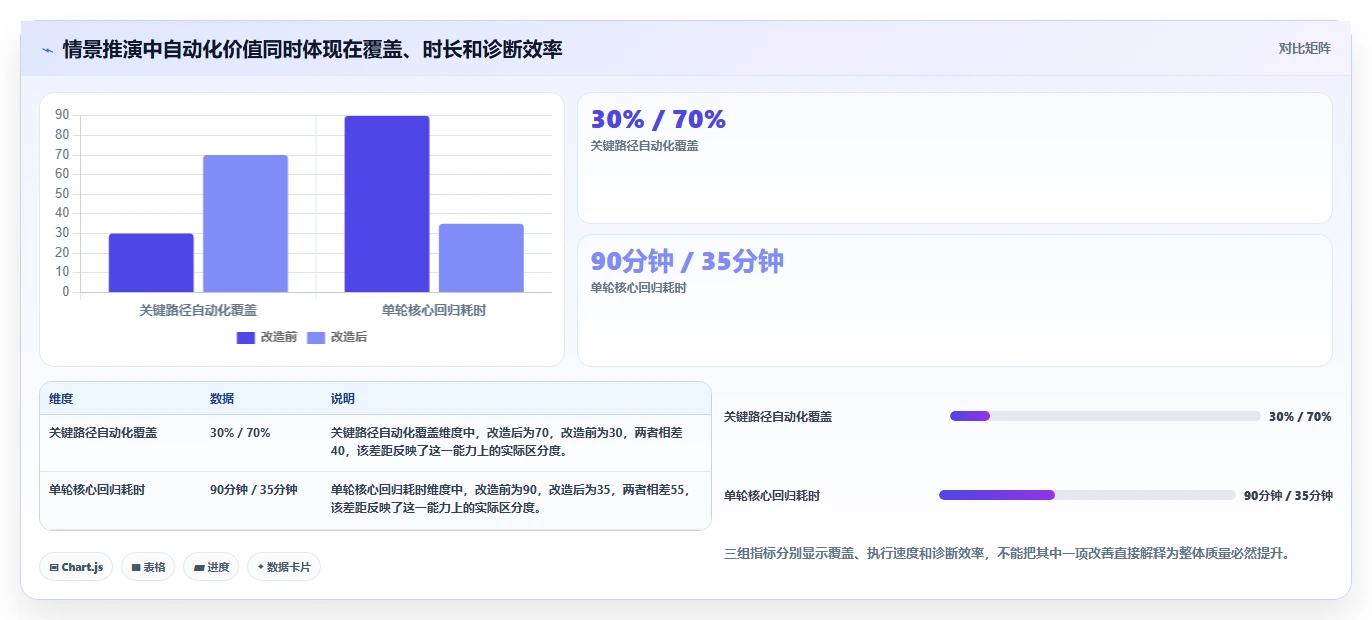Image resolution: width=1372 pixels, height=620 pixels.
Task: Click the Chart.js tag chip
Action: pyautogui.click(x=76, y=567)
